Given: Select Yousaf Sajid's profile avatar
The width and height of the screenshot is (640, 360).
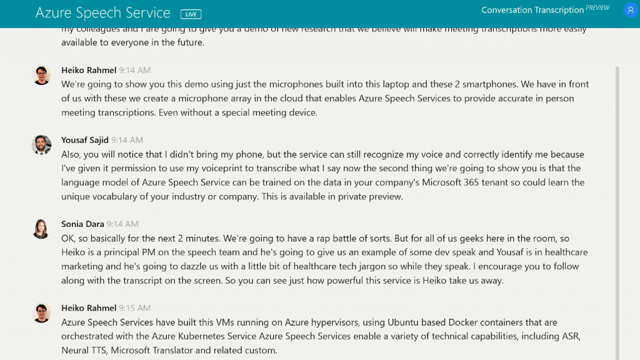Looking at the screenshot, I should [42, 145].
